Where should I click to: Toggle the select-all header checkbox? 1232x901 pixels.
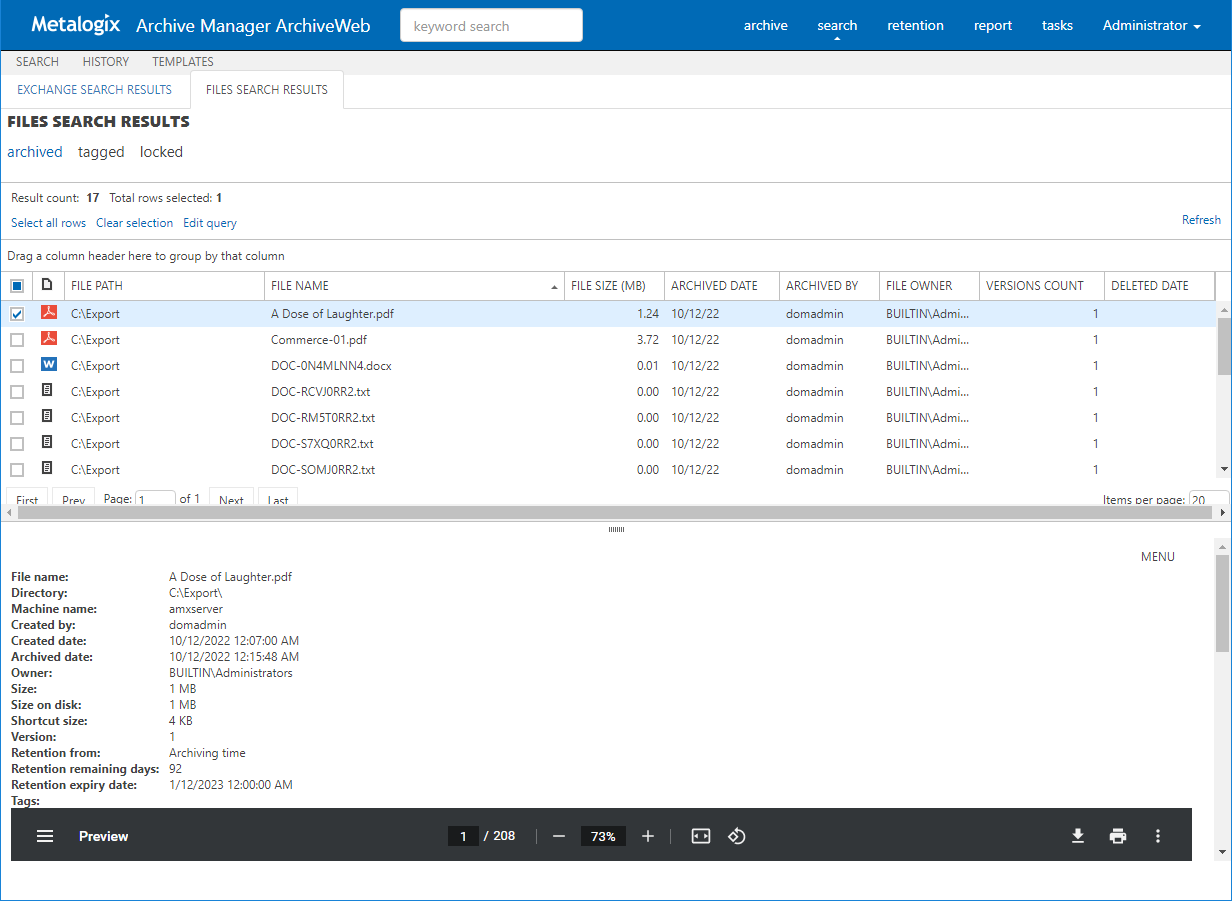[x=17, y=286]
